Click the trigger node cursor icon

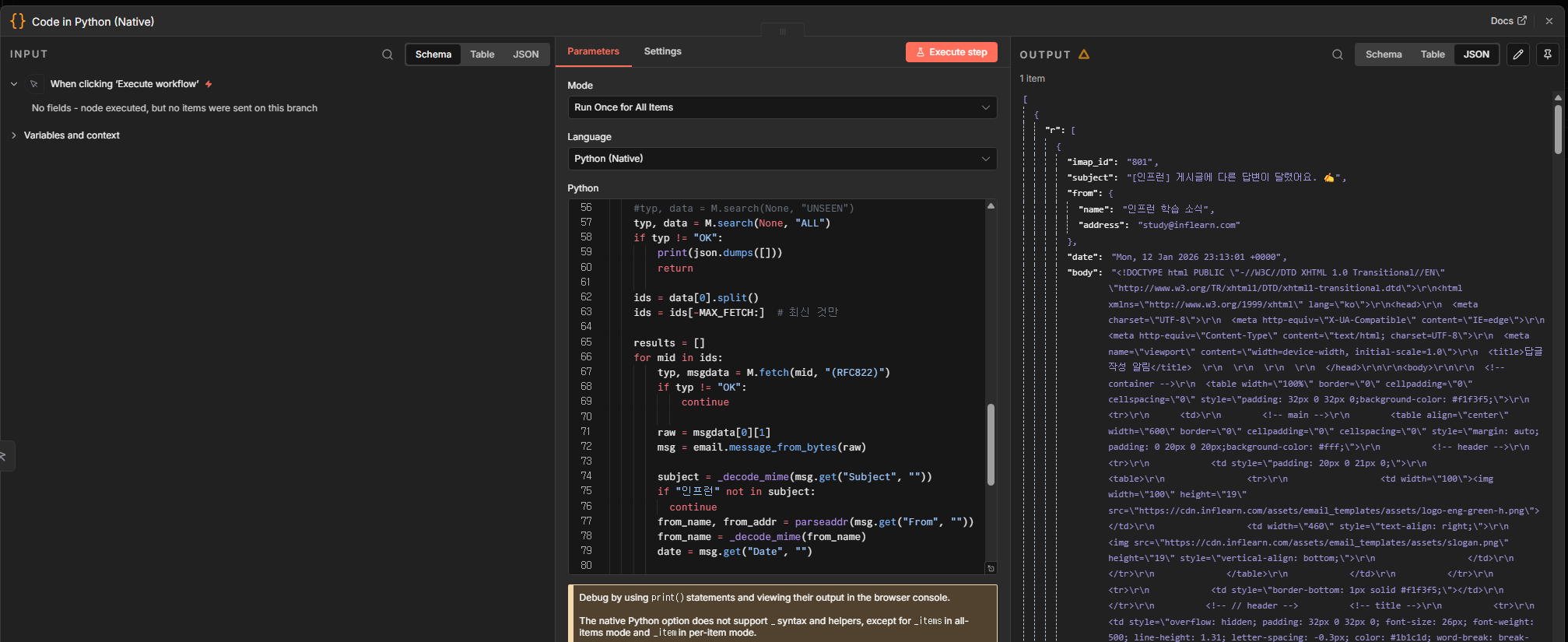click(34, 84)
